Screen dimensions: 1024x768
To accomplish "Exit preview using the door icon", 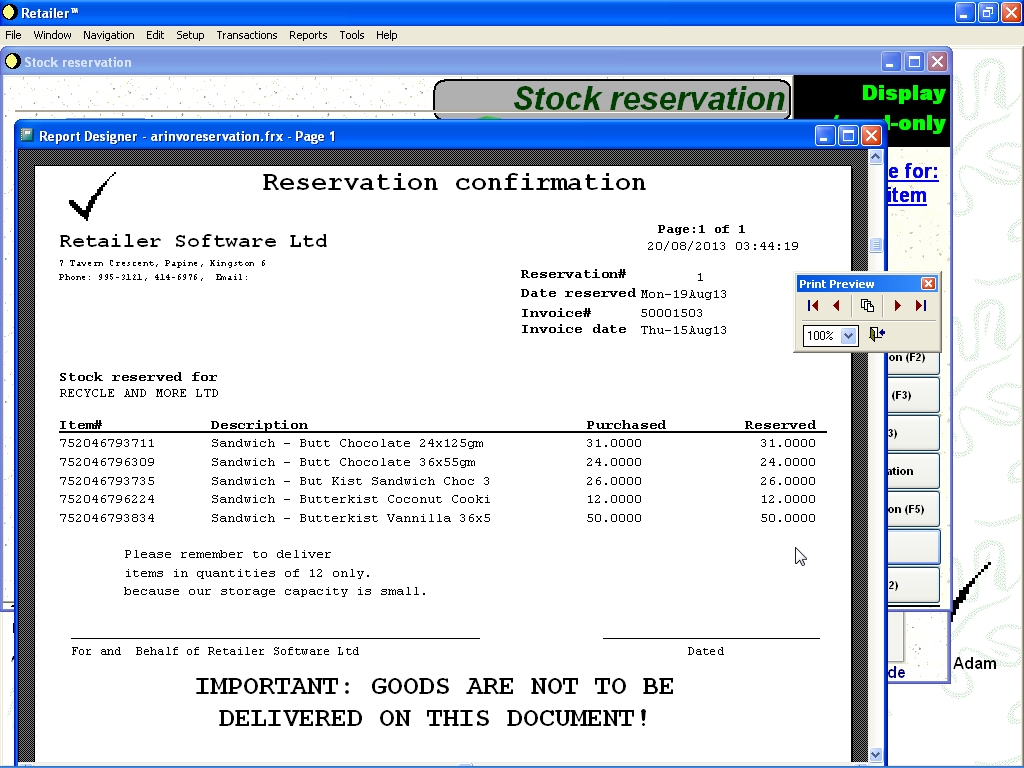I will coord(876,333).
